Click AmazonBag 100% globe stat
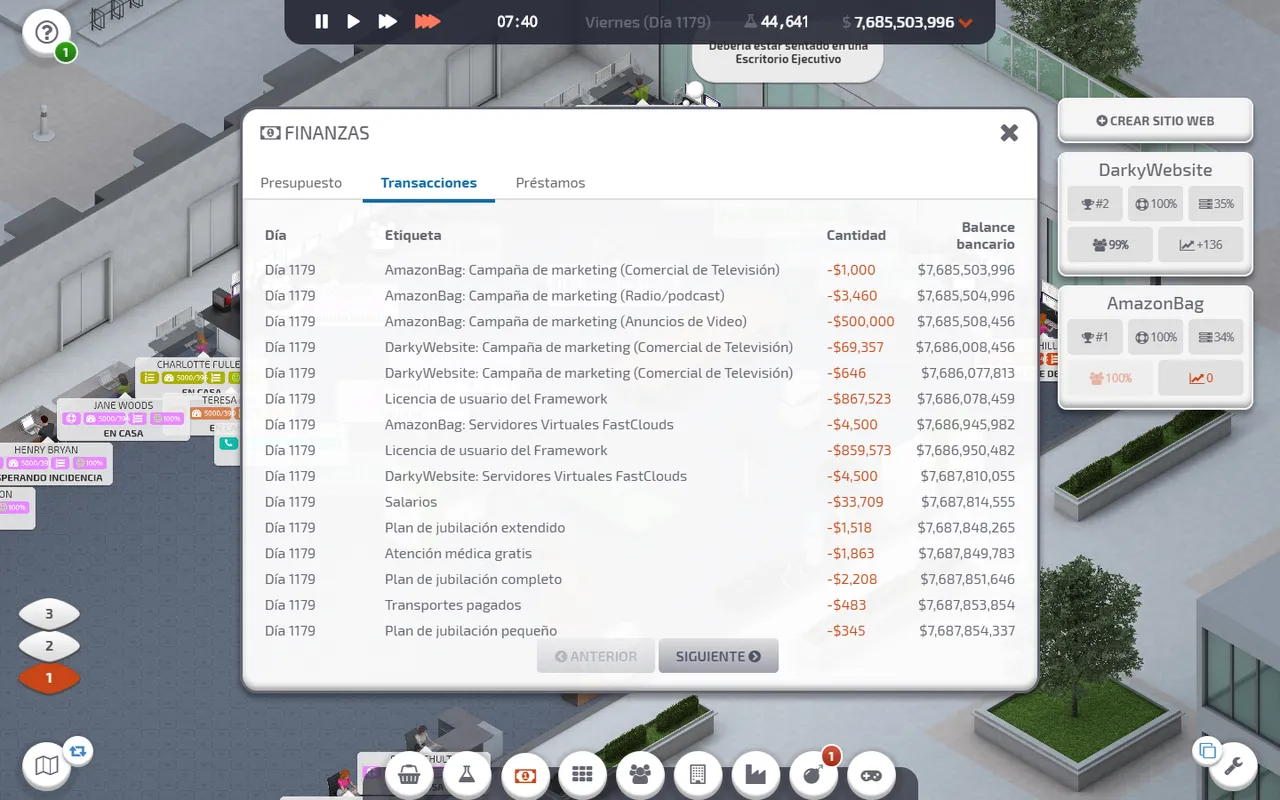This screenshot has width=1280, height=800. [1156, 337]
